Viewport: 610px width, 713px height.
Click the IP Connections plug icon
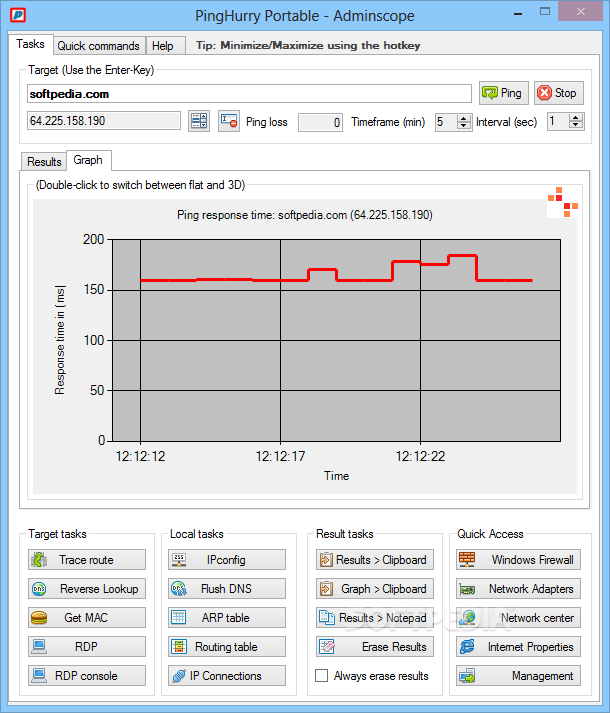tap(179, 676)
